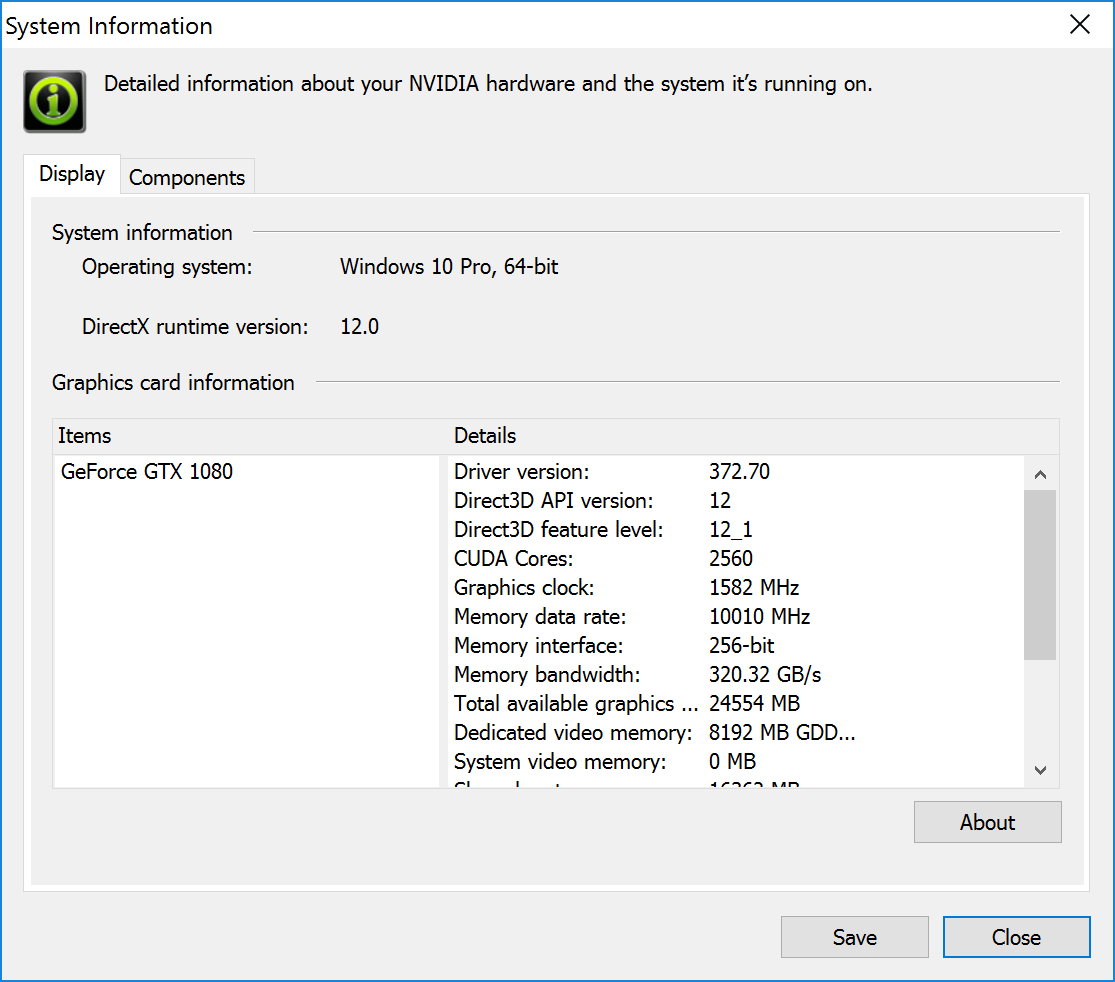Image resolution: width=1115 pixels, height=982 pixels.
Task: Save the system information
Action: [x=854, y=937]
